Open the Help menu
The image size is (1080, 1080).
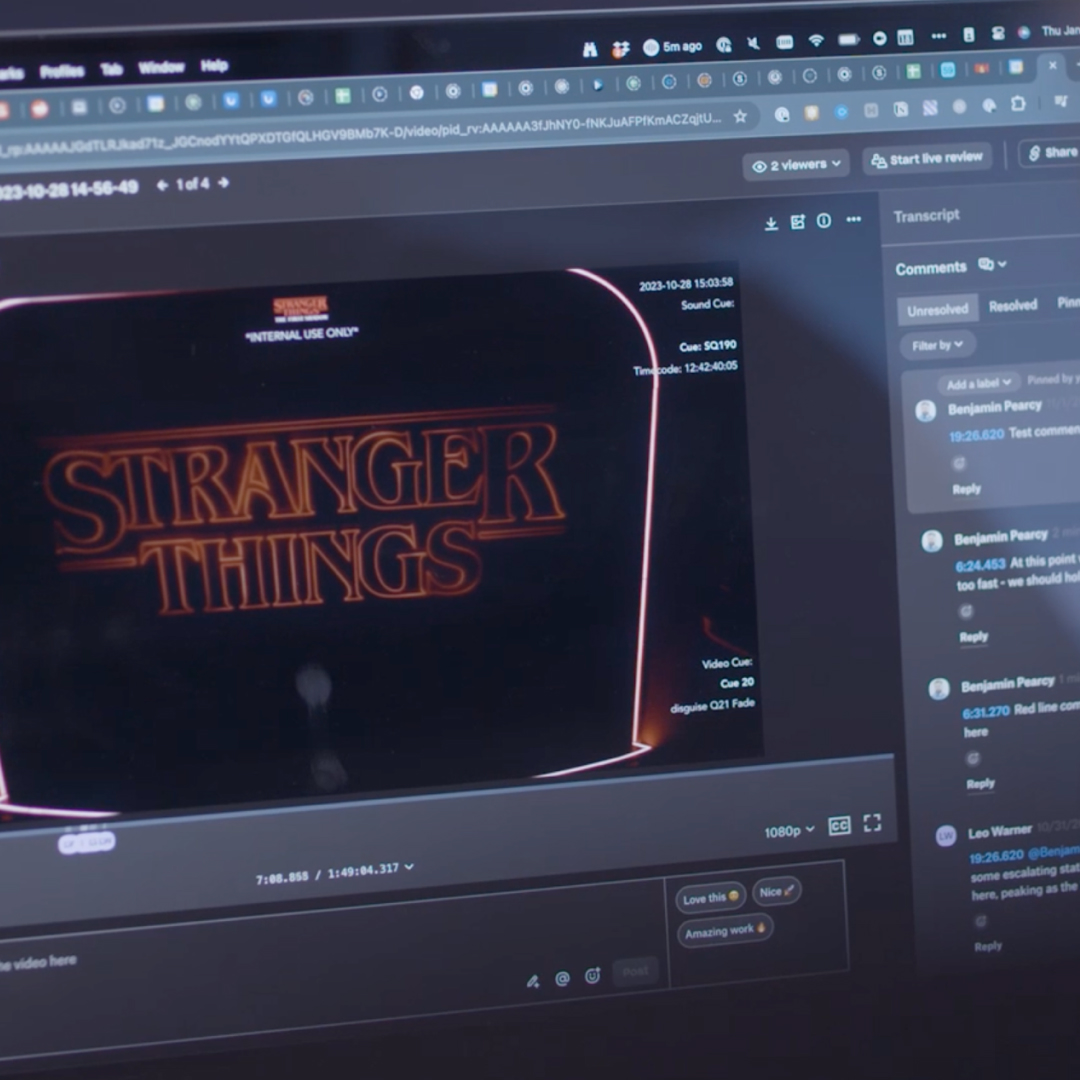[x=214, y=65]
